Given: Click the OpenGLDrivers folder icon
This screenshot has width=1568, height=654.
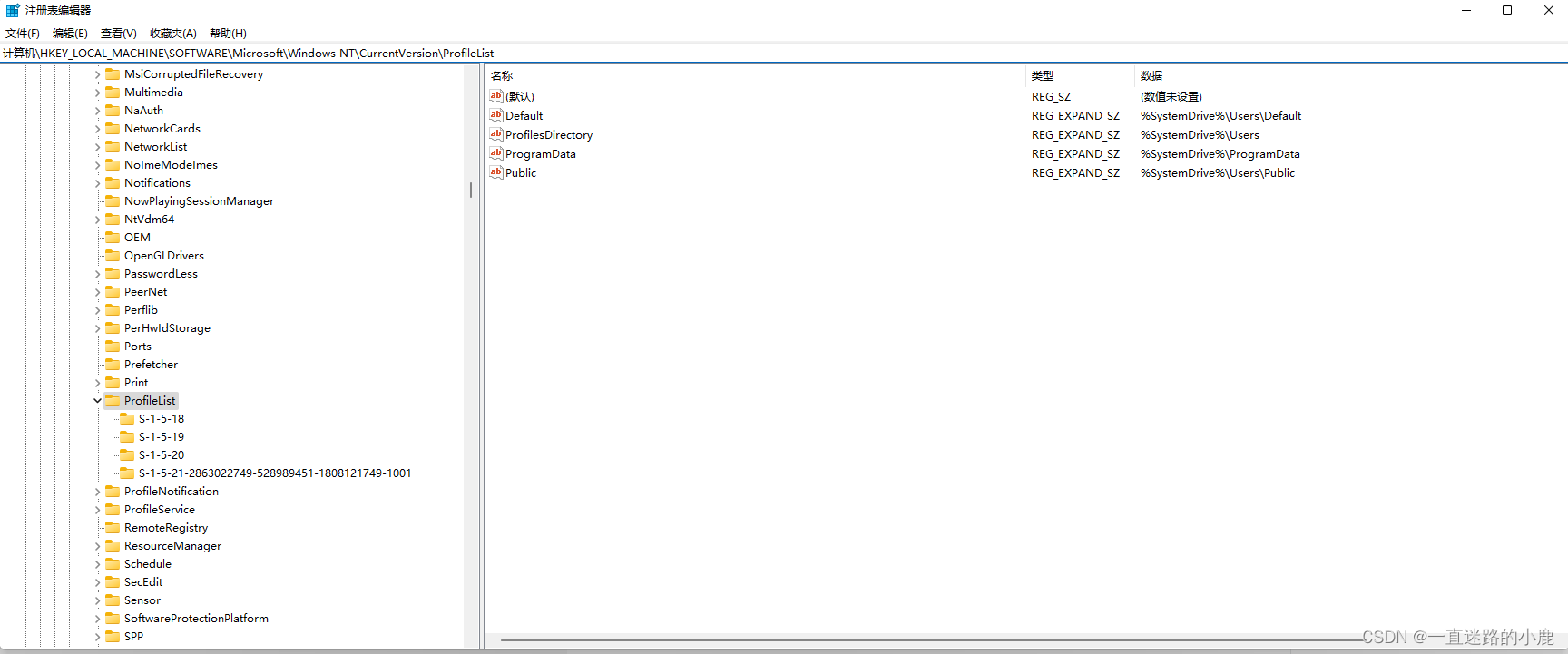Looking at the screenshot, I should pyautogui.click(x=113, y=255).
